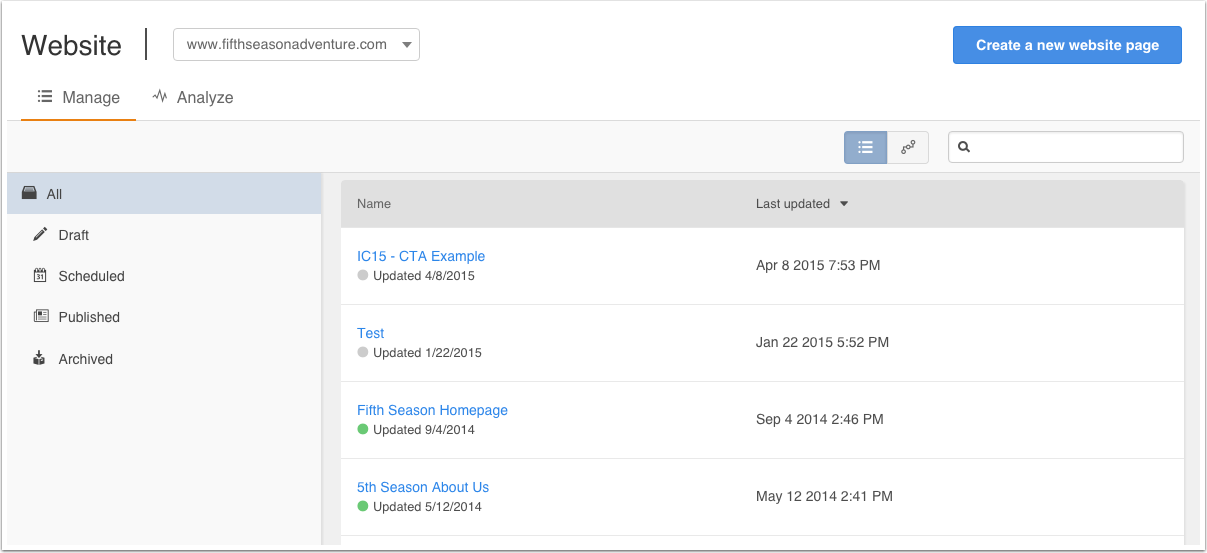This screenshot has width=1207, height=553.
Task: Click Create a new website page button
Action: click(1067, 45)
